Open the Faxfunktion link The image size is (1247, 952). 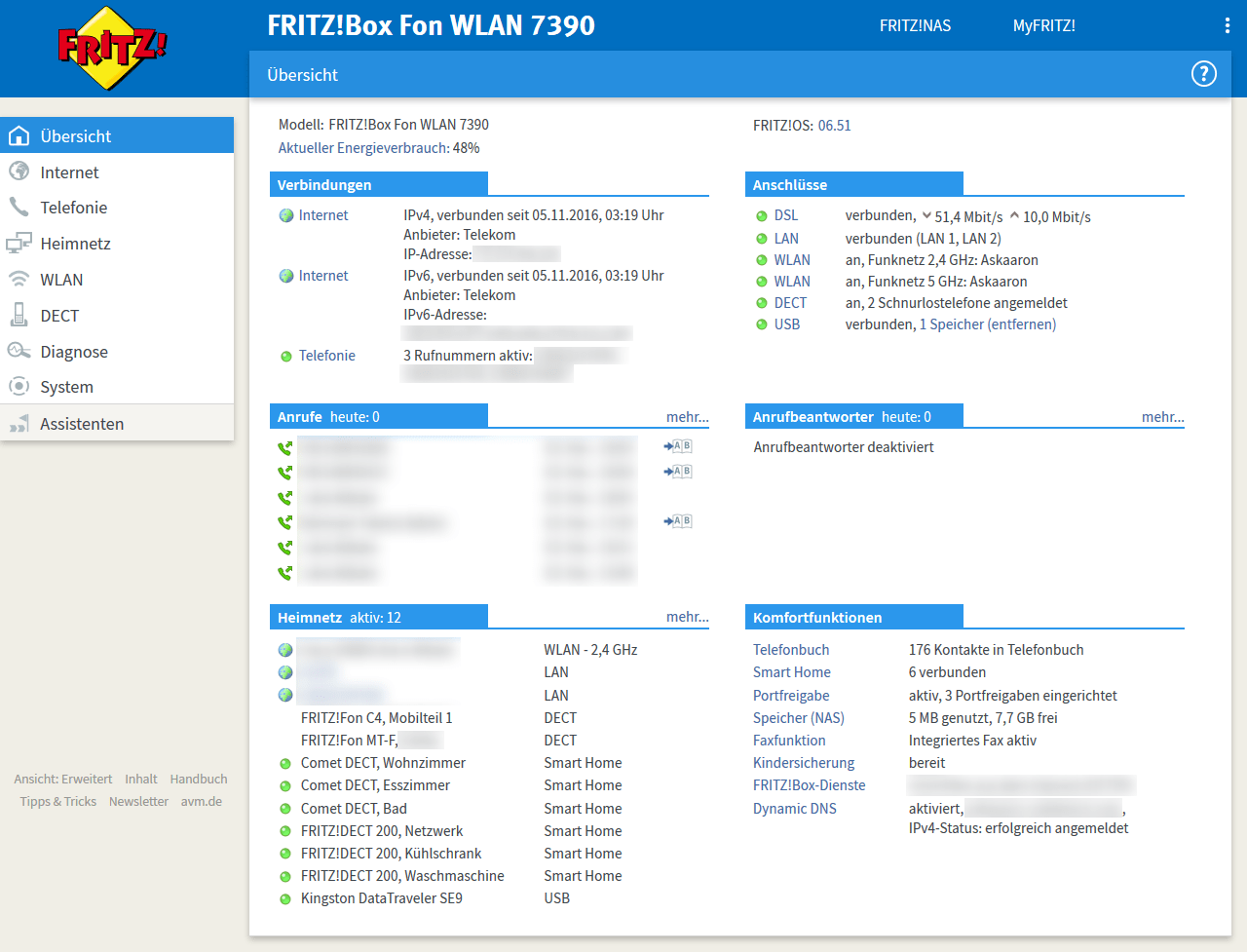(789, 741)
